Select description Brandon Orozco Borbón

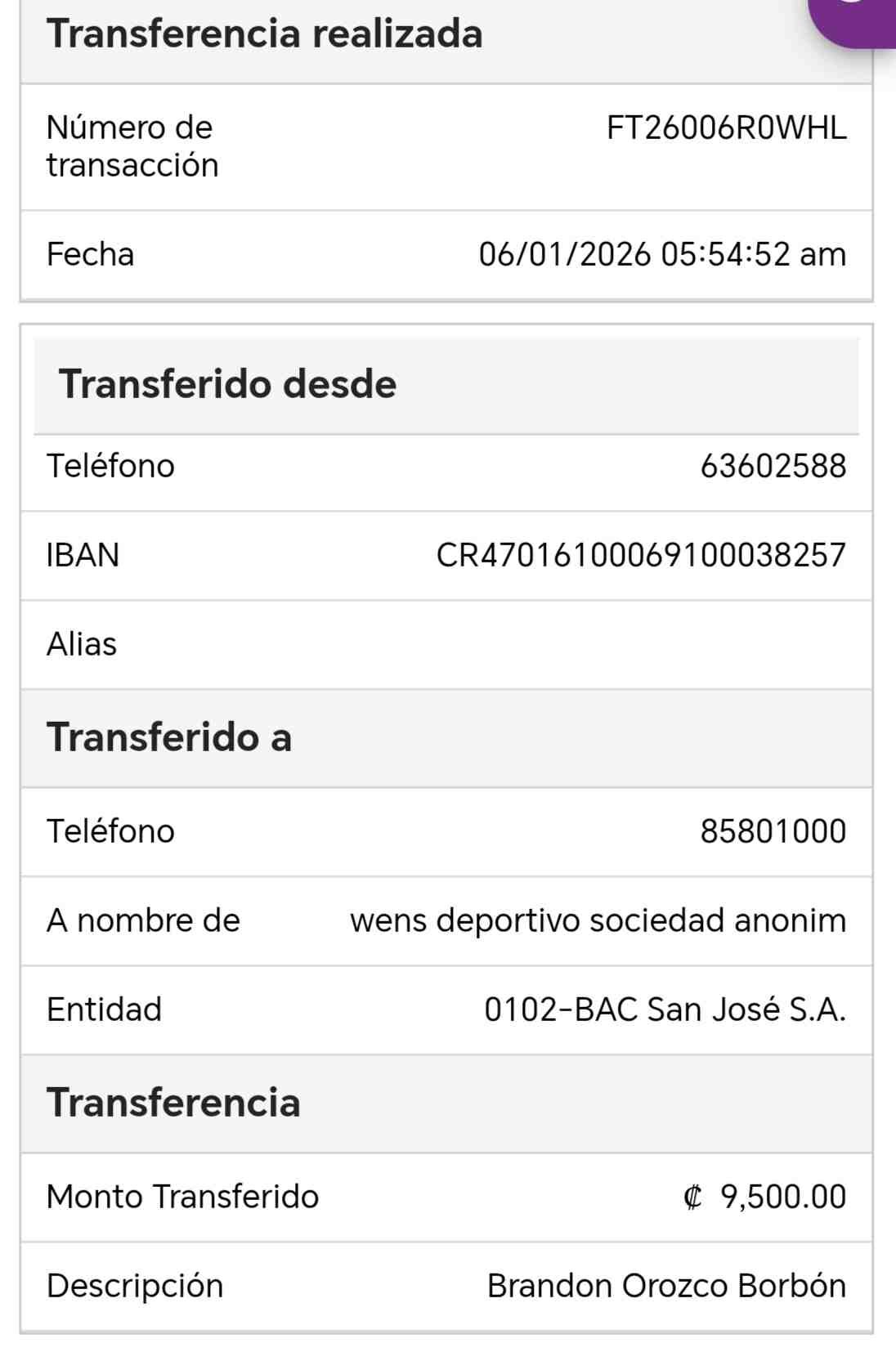[x=666, y=1286]
